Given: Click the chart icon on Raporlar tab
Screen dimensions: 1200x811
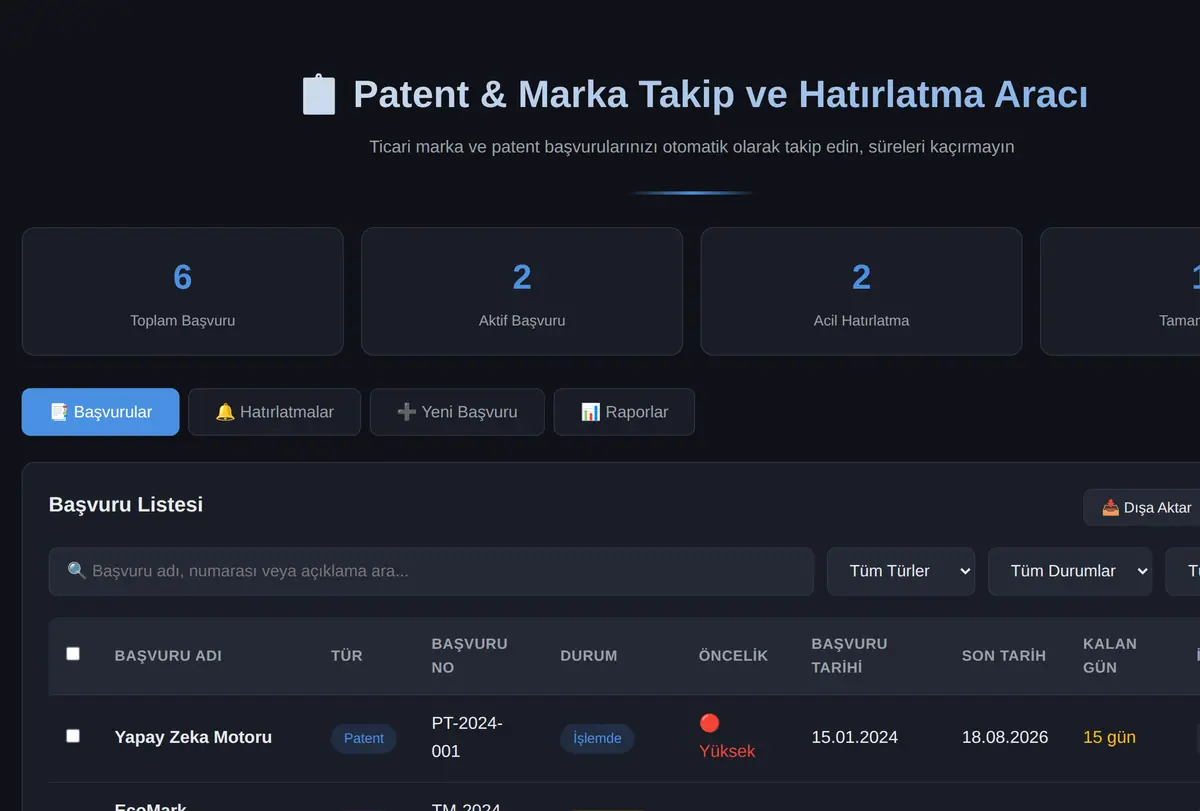Looking at the screenshot, I should 591,412.
